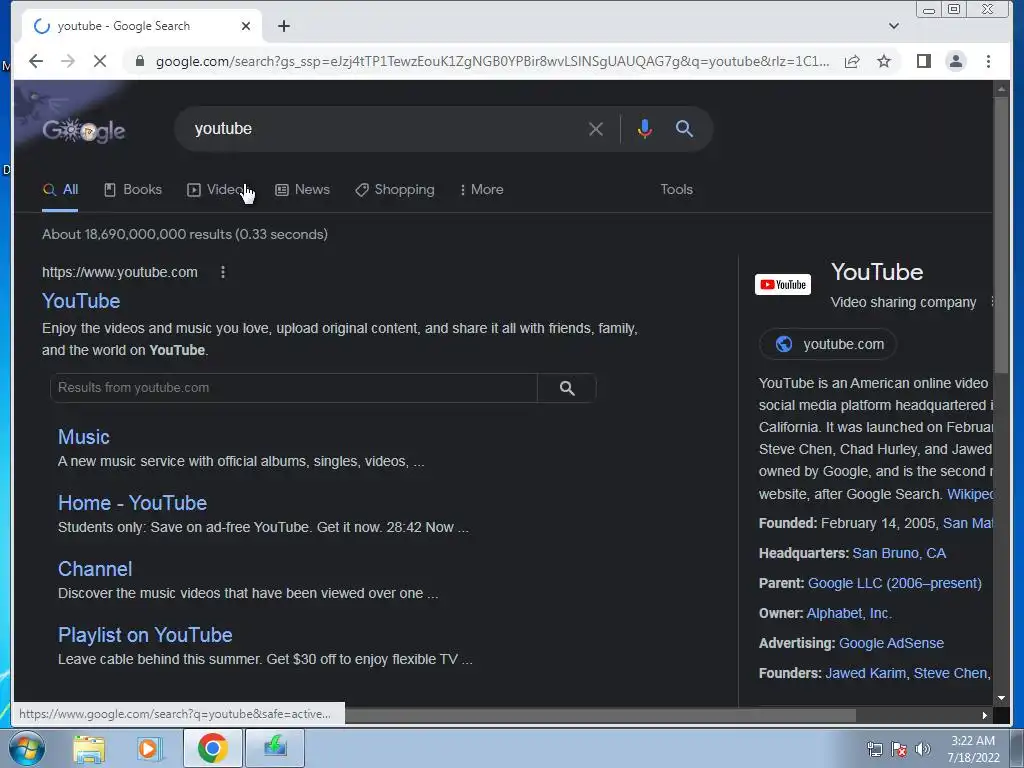Screen dimensions: 1024x768
Task: Start voice search with microphone
Action: (645, 129)
